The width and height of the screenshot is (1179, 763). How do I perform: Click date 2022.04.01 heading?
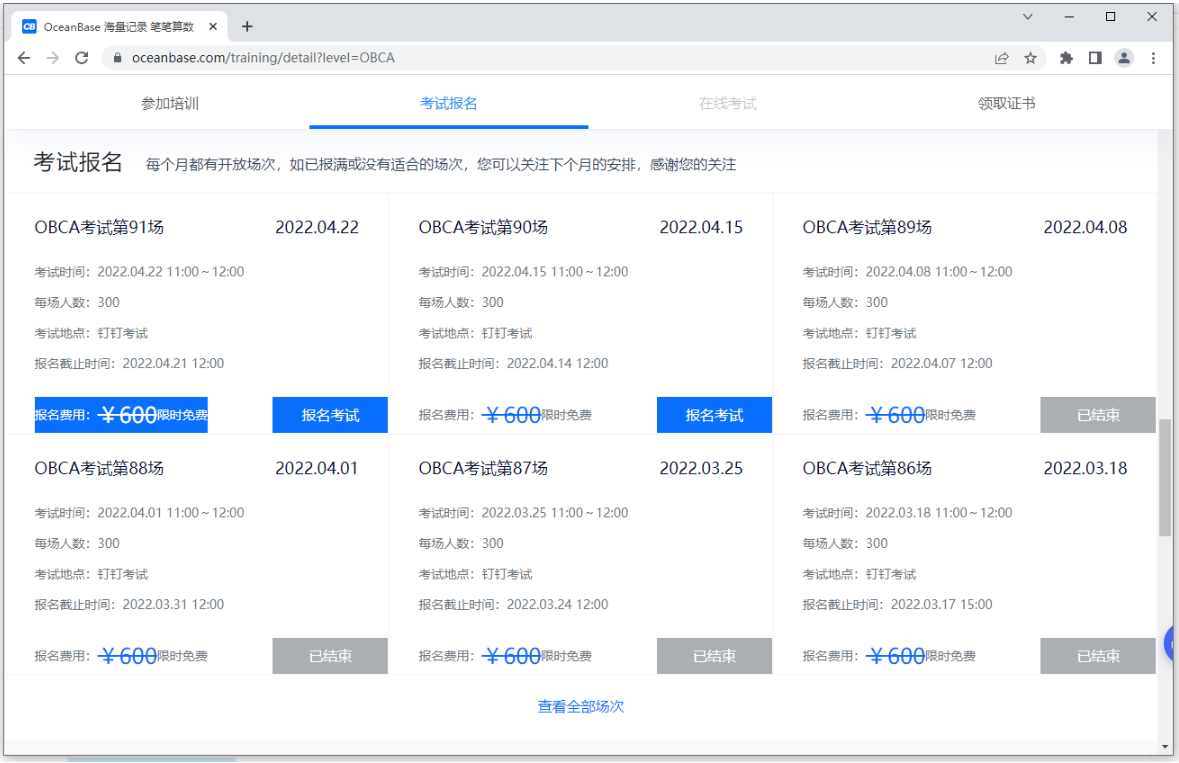(317, 468)
